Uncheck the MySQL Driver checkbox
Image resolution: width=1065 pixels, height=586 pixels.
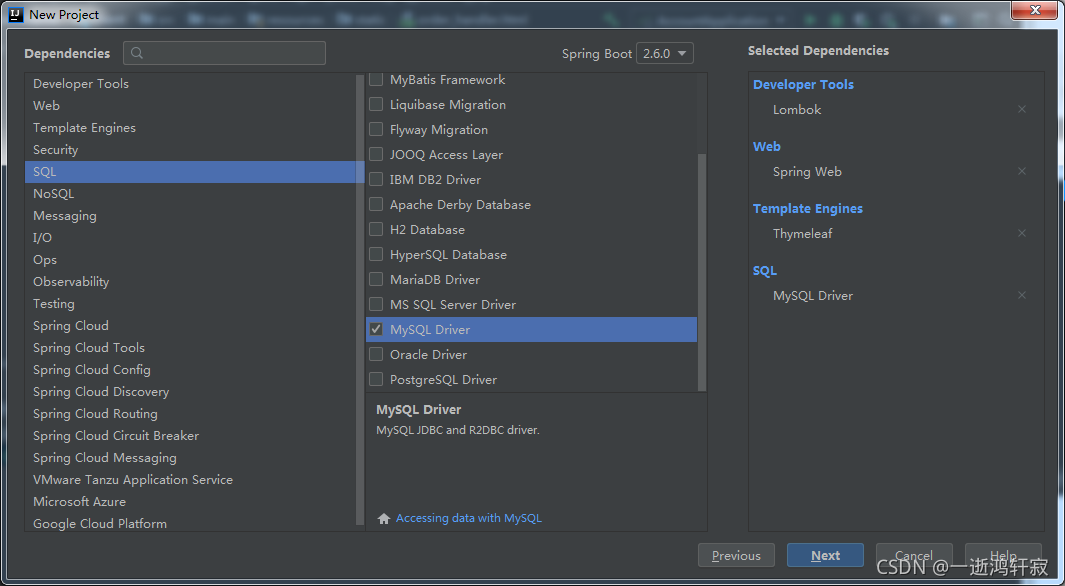coord(376,329)
